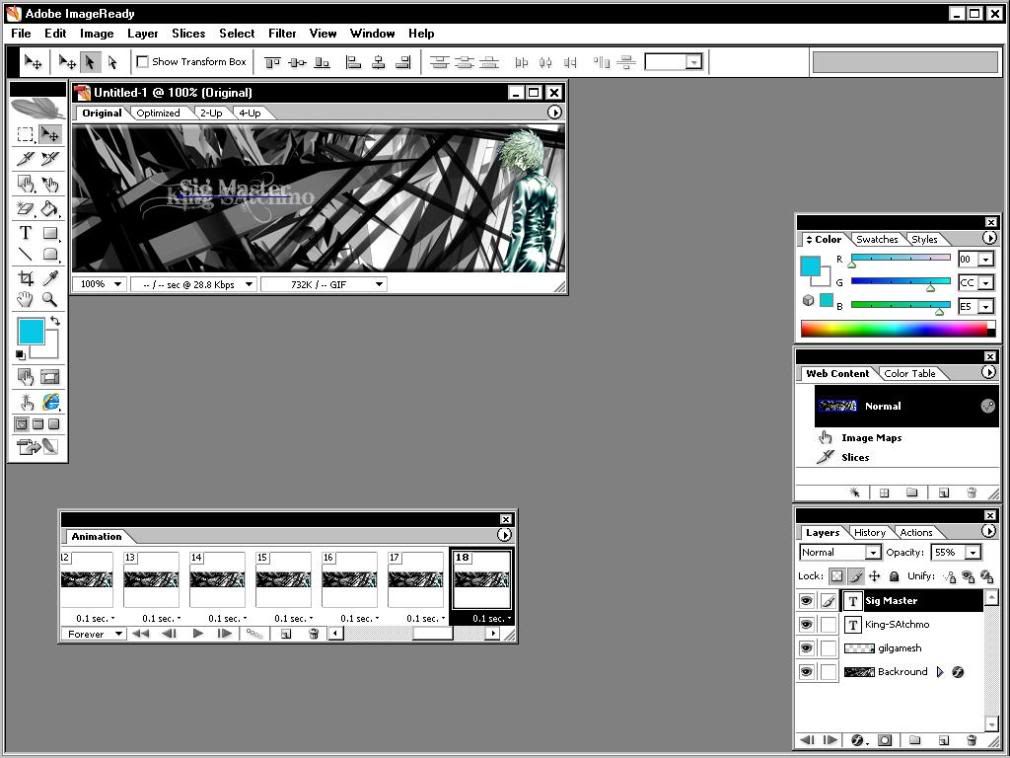Toggle lock transparent pixels
Screen dimensions: 1010x758
[x=836, y=576]
